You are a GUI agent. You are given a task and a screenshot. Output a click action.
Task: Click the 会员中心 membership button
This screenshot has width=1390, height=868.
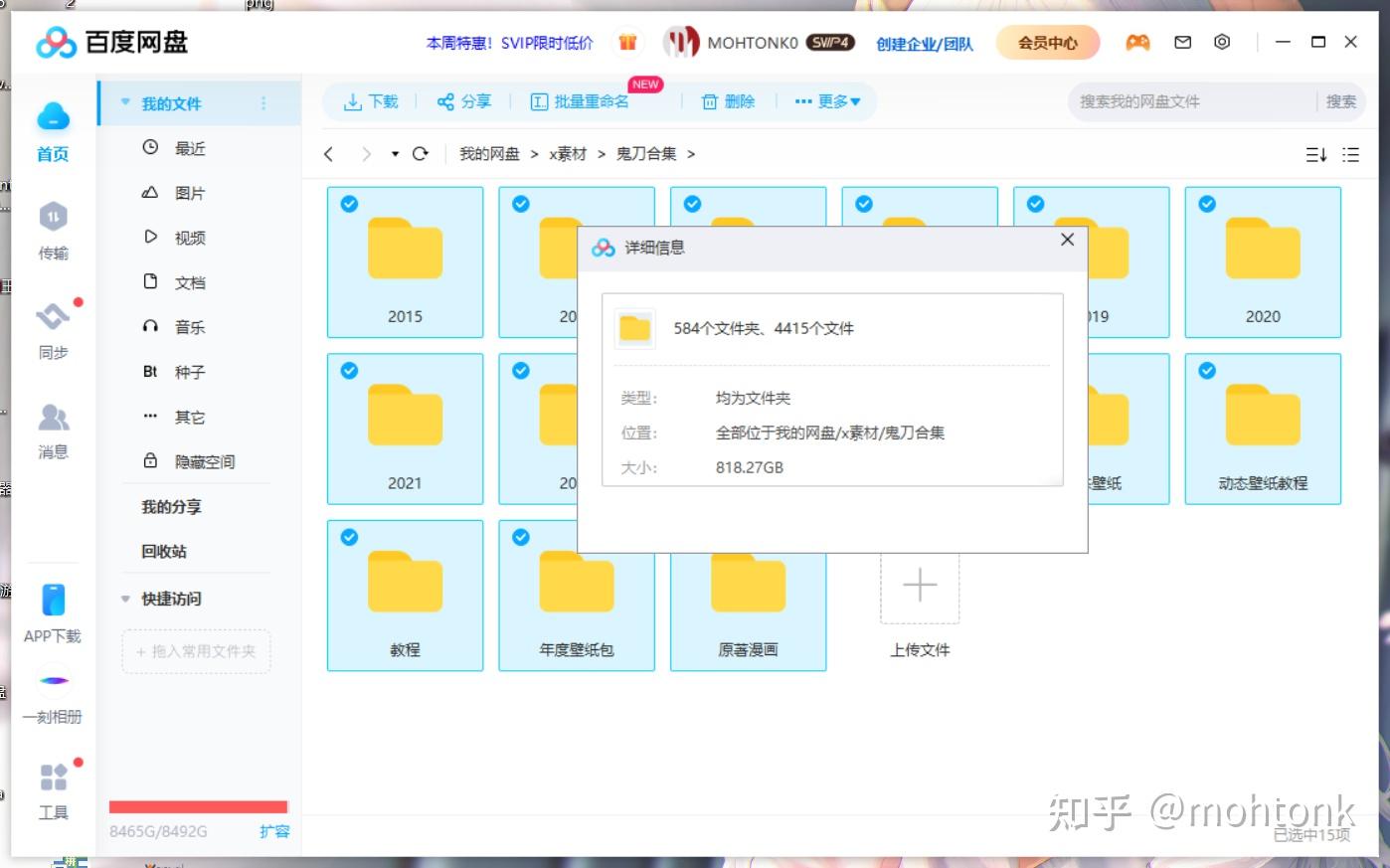pos(1048,42)
